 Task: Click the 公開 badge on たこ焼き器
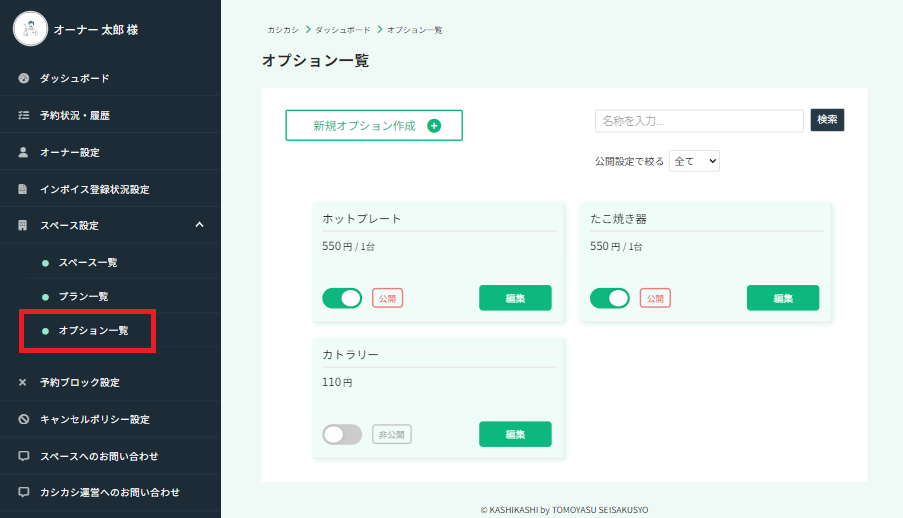tap(655, 298)
